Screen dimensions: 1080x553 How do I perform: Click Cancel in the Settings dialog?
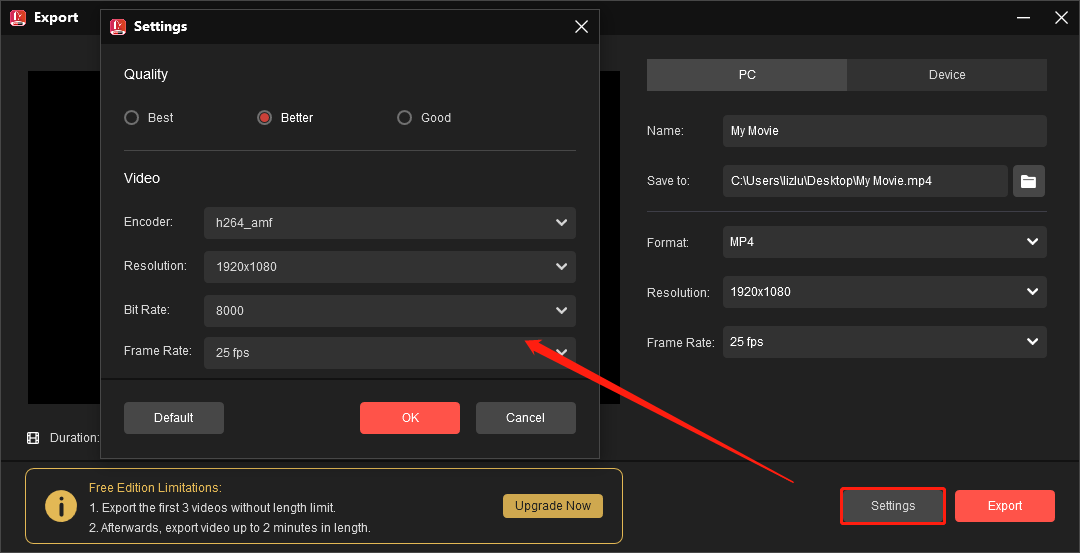click(526, 418)
